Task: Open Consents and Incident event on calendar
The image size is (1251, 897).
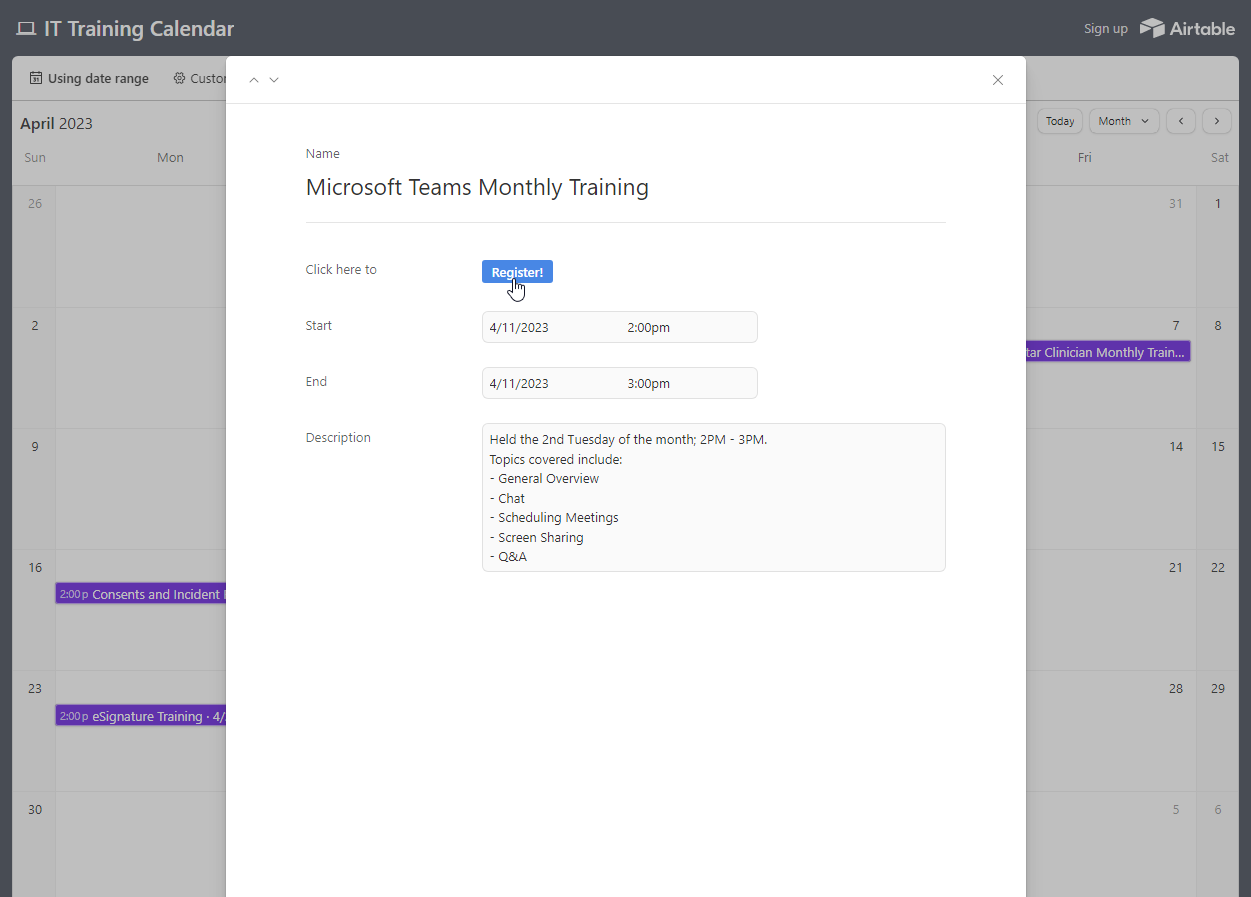Action: click(141, 594)
